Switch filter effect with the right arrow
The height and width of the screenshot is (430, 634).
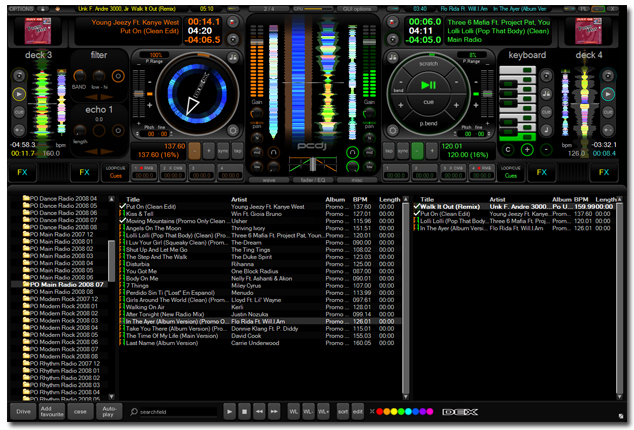[106, 97]
